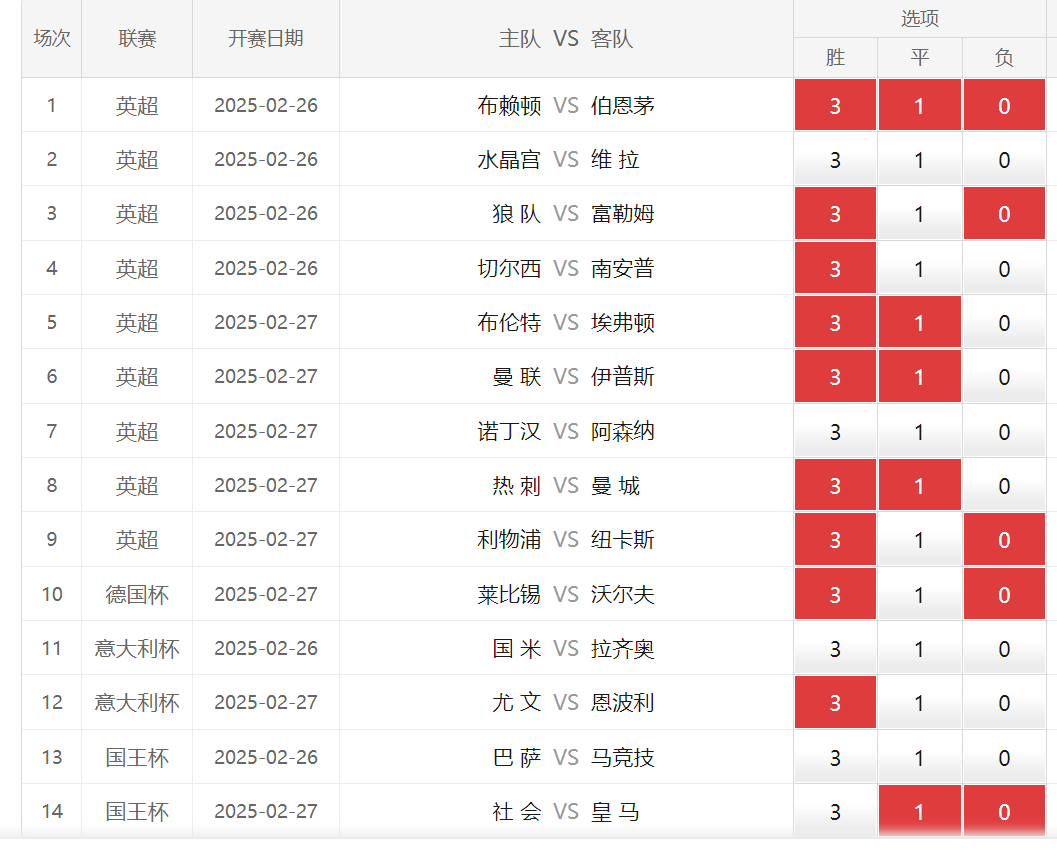Deselect loss option 0 for 利物浦 VS 纽卡斯

1004,539
